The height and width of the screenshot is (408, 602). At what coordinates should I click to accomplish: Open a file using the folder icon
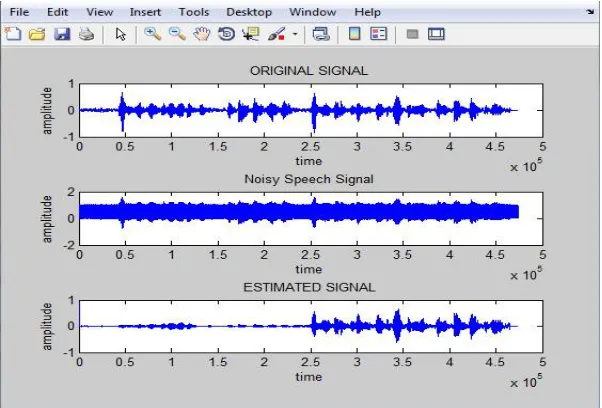(37, 34)
